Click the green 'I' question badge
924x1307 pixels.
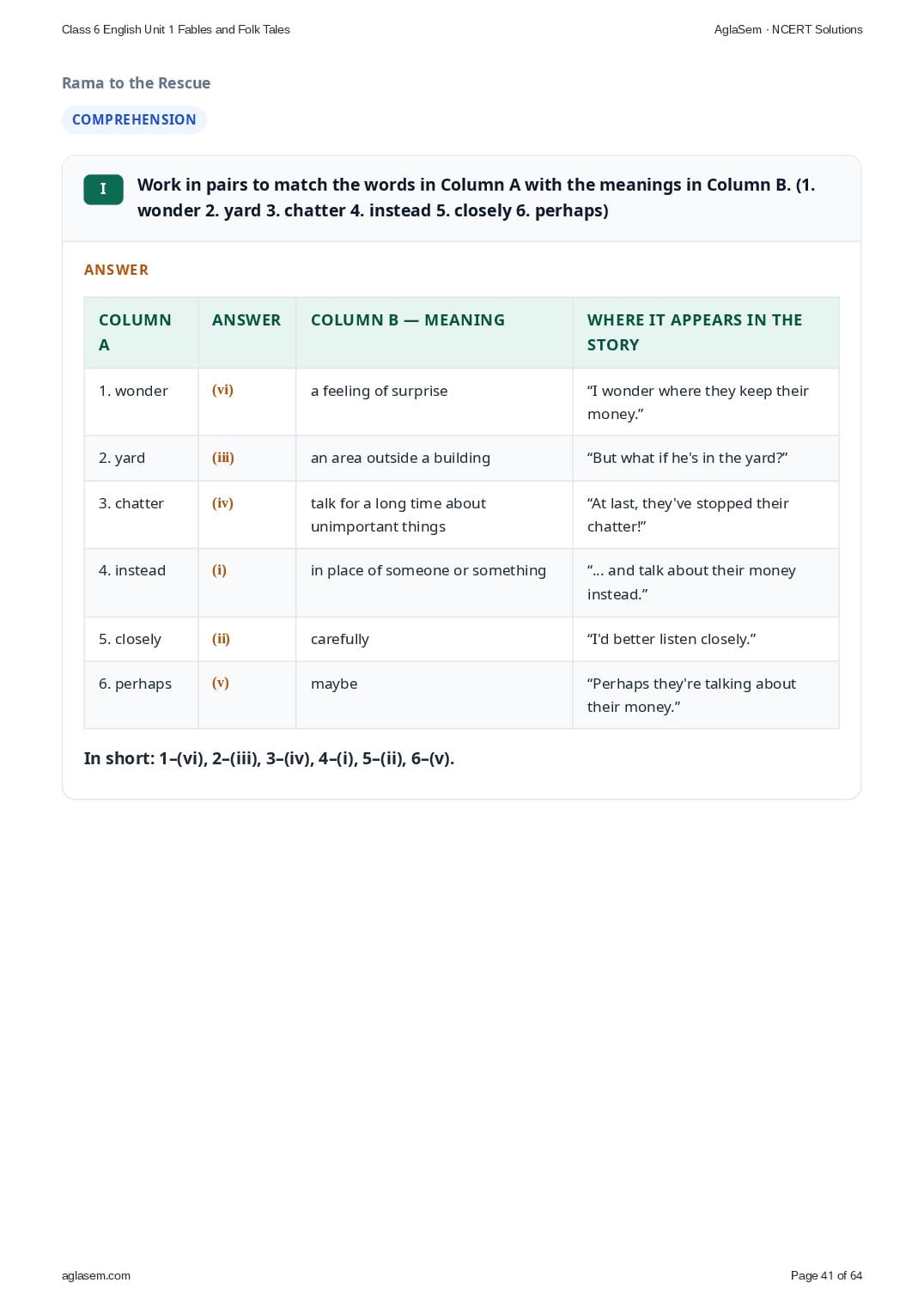[x=103, y=189]
